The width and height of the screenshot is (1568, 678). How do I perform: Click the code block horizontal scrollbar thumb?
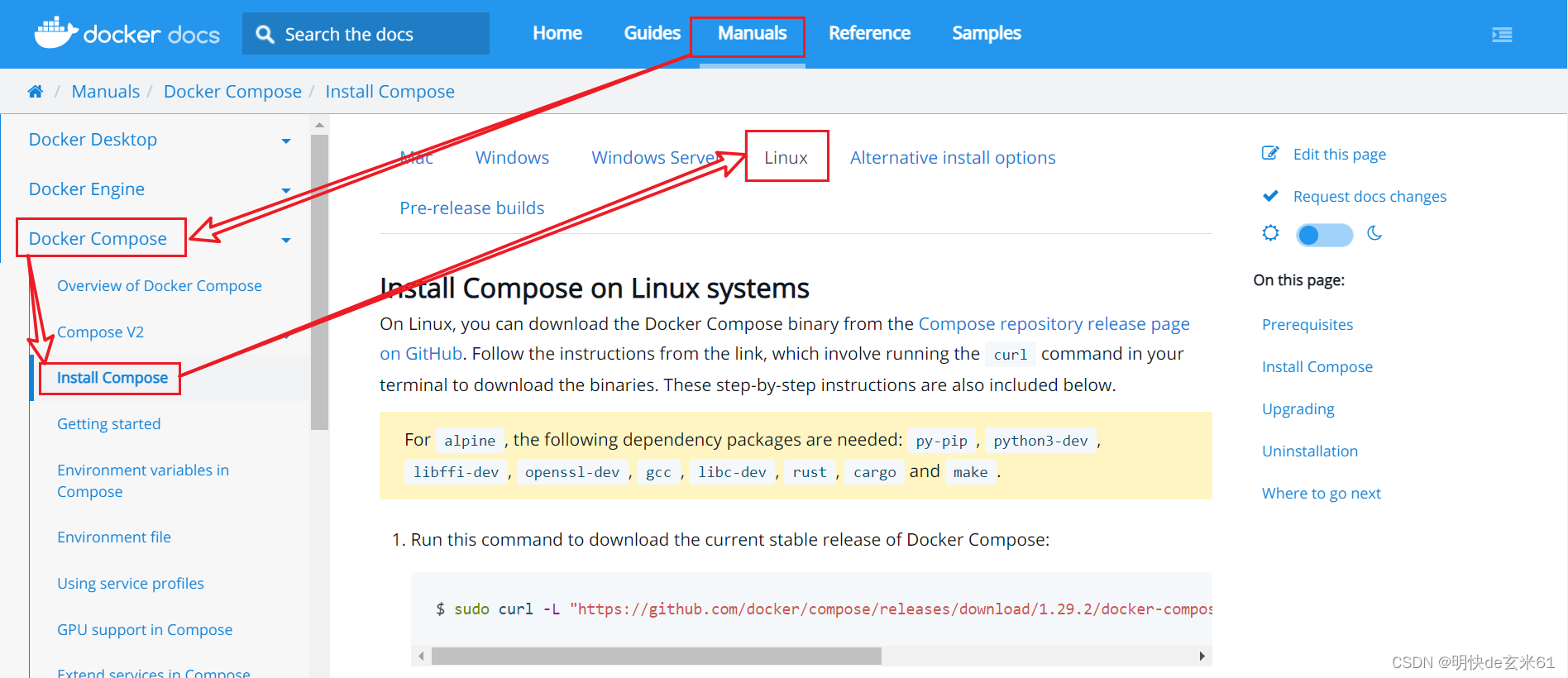tap(656, 657)
